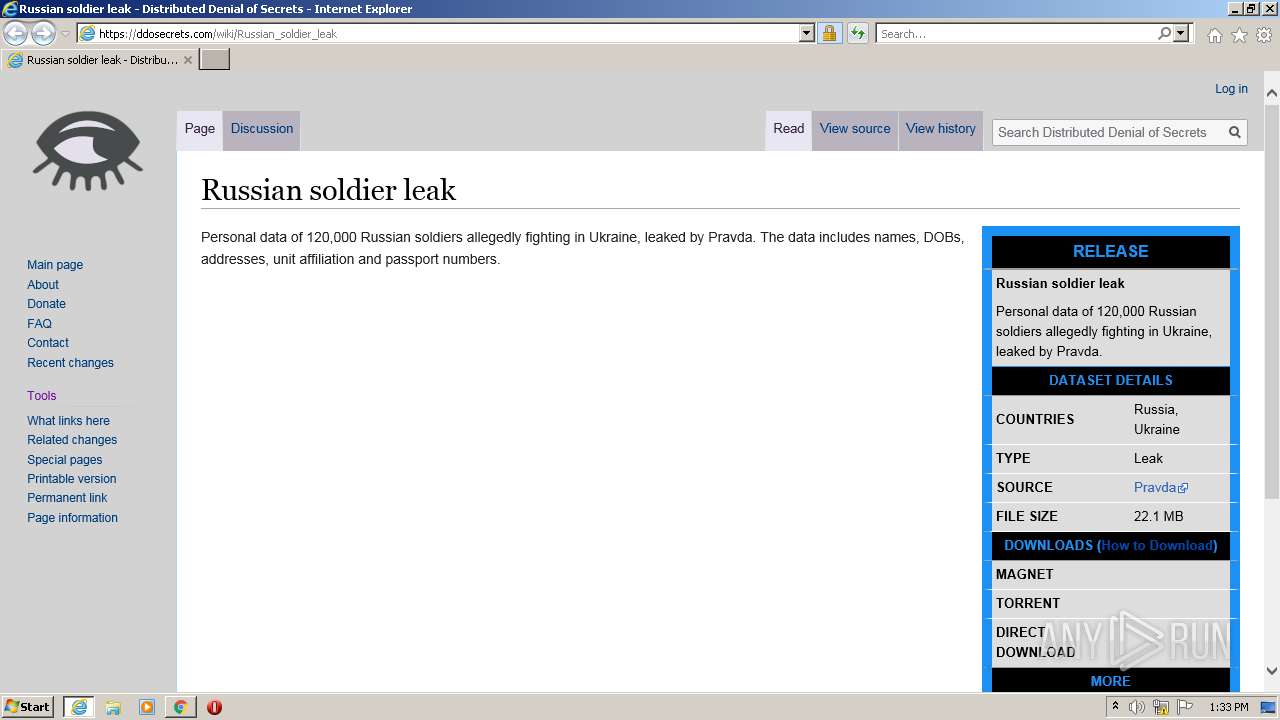This screenshot has height=720, width=1280.
Task: Show hidden tray icons arrow
Action: tap(1115, 707)
